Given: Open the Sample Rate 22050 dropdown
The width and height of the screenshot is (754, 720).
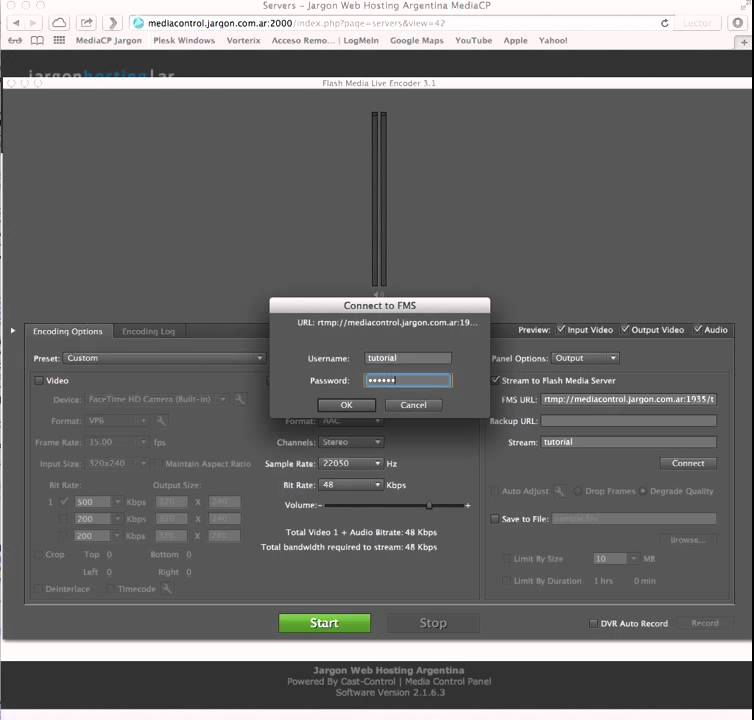Looking at the screenshot, I should [351, 463].
